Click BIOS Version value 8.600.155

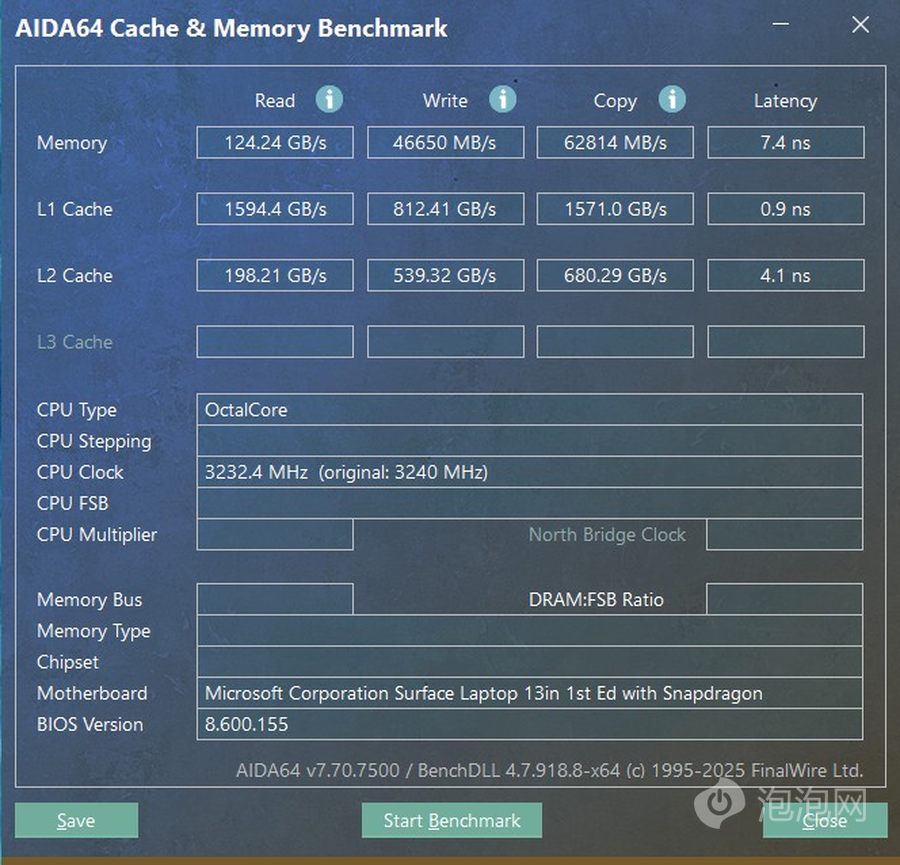[x=530, y=724]
